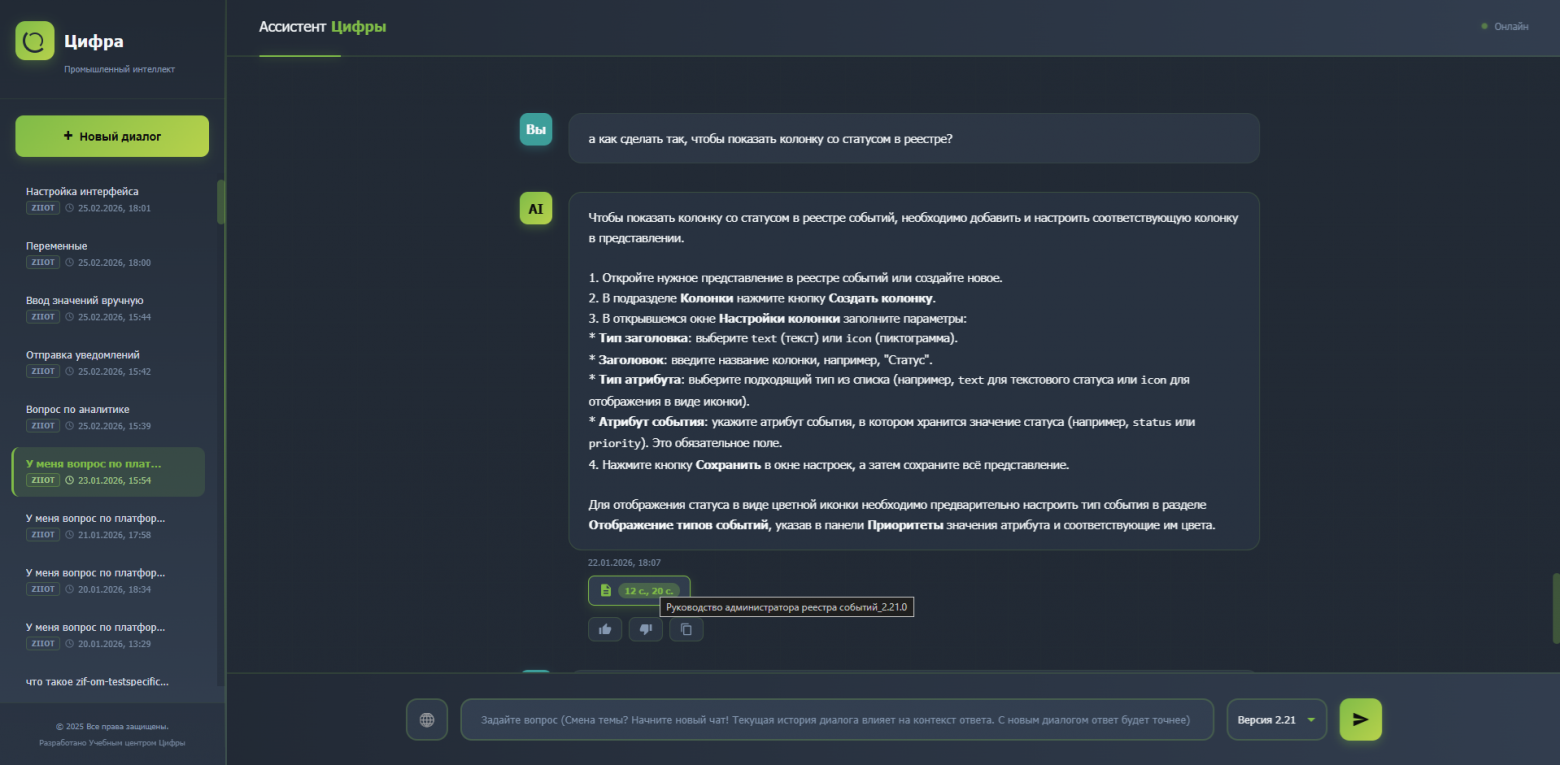
Task: Click the sidebar chat list scrollbar
Action: coord(221,201)
